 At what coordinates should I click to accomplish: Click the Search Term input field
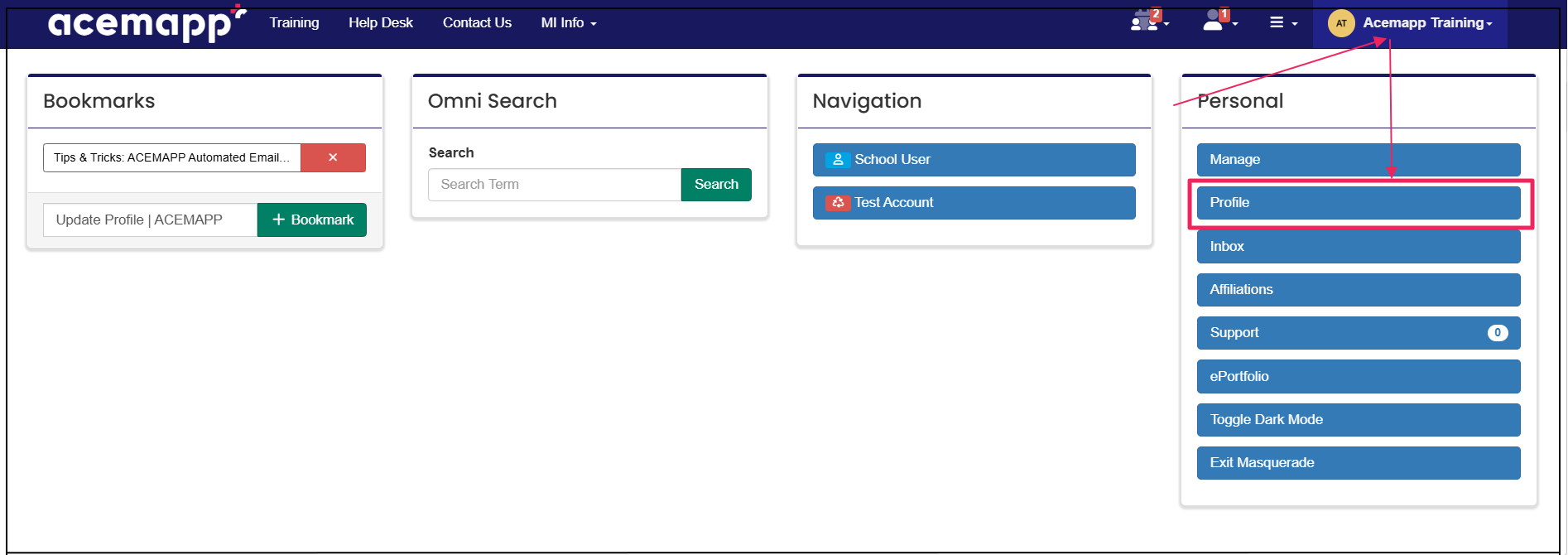click(555, 185)
